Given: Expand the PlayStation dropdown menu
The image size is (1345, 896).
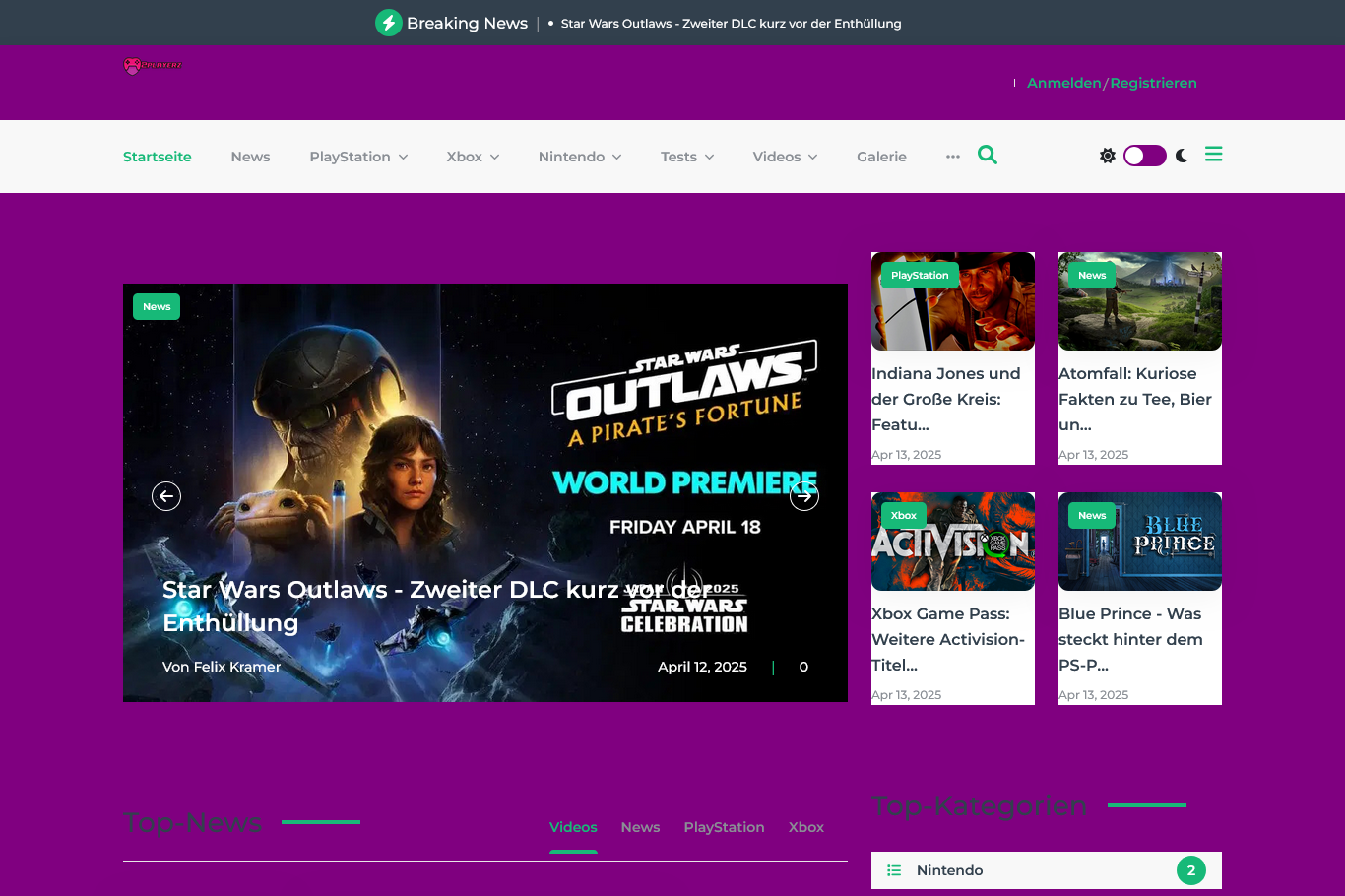Looking at the screenshot, I should click(358, 157).
